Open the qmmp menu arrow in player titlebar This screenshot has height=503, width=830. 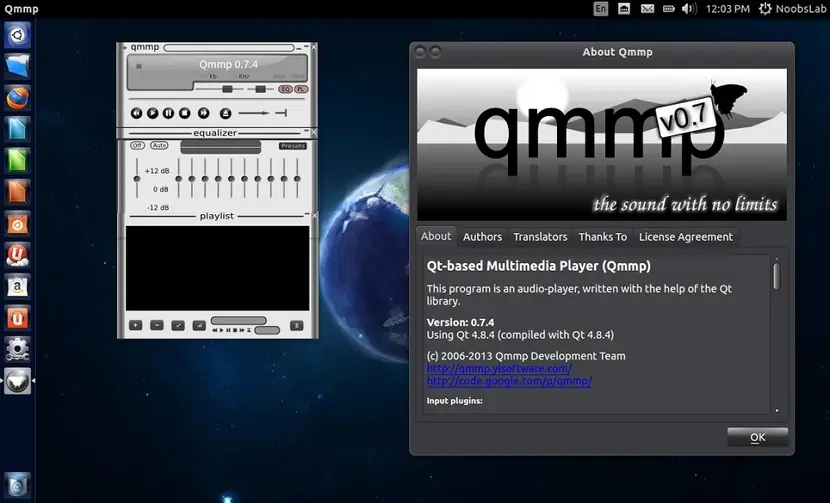pos(125,47)
